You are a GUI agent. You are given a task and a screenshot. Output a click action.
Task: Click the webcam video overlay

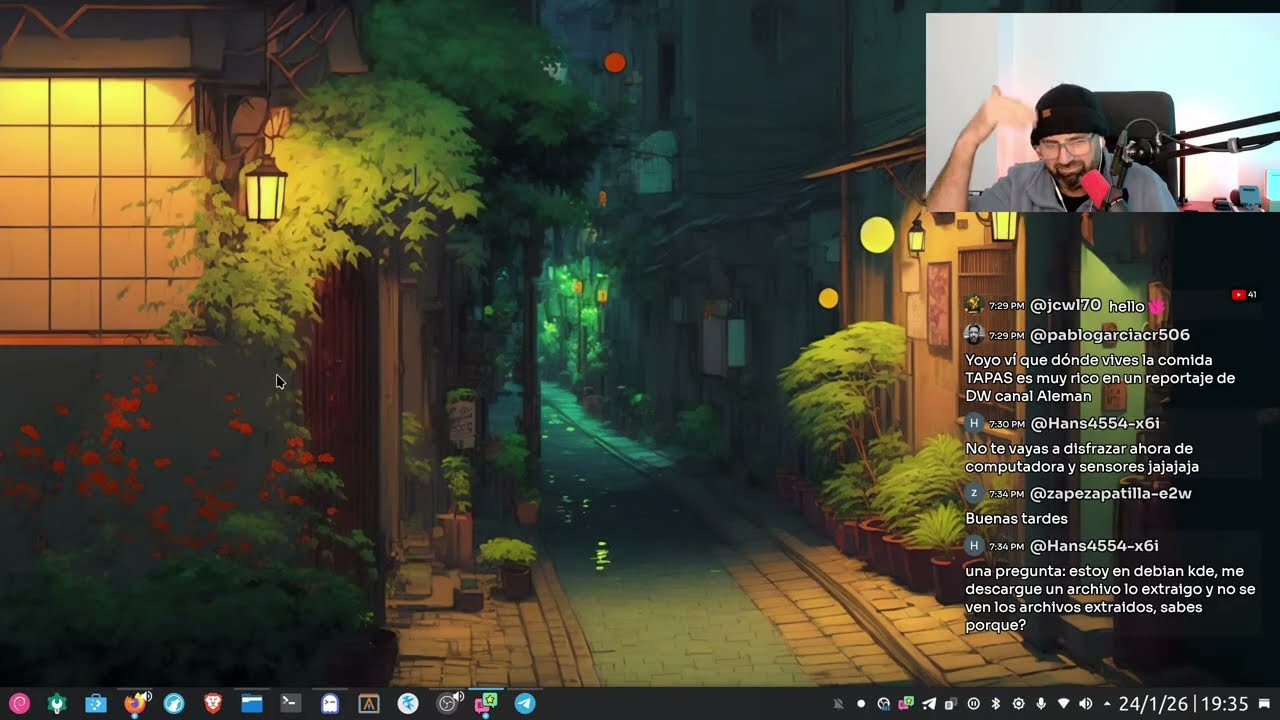coord(1103,112)
